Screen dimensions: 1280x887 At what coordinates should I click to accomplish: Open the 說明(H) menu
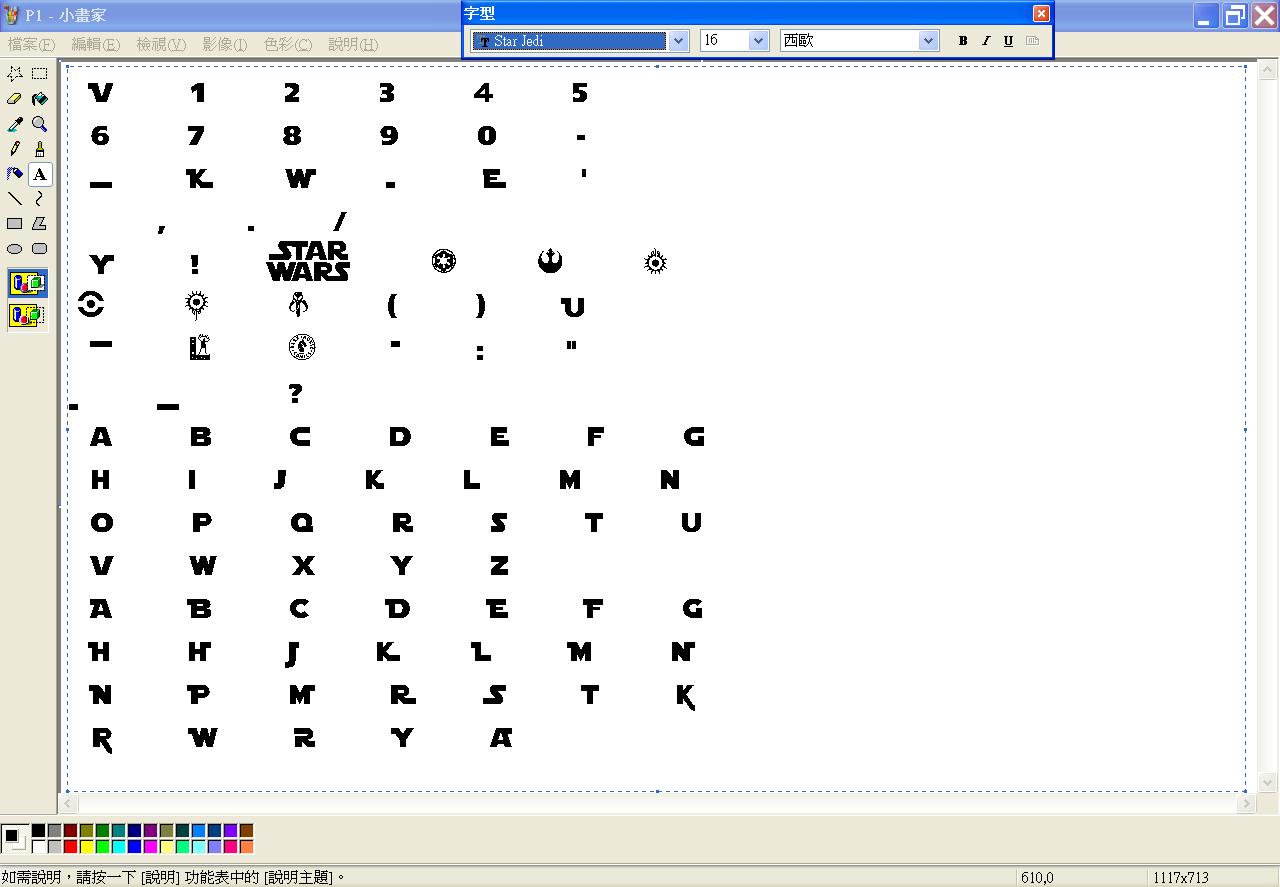point(353,45)
